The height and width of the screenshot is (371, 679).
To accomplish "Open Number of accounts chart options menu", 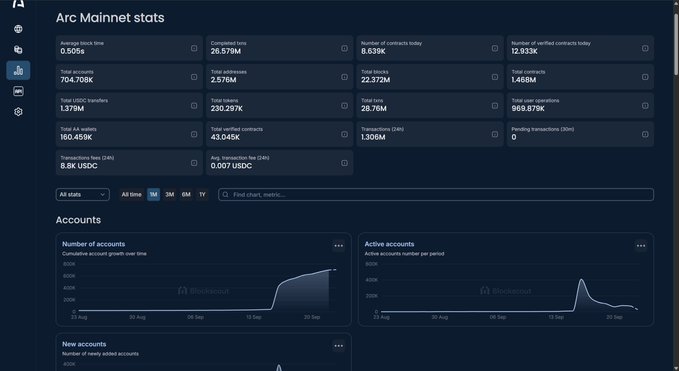I will point(338,246).
